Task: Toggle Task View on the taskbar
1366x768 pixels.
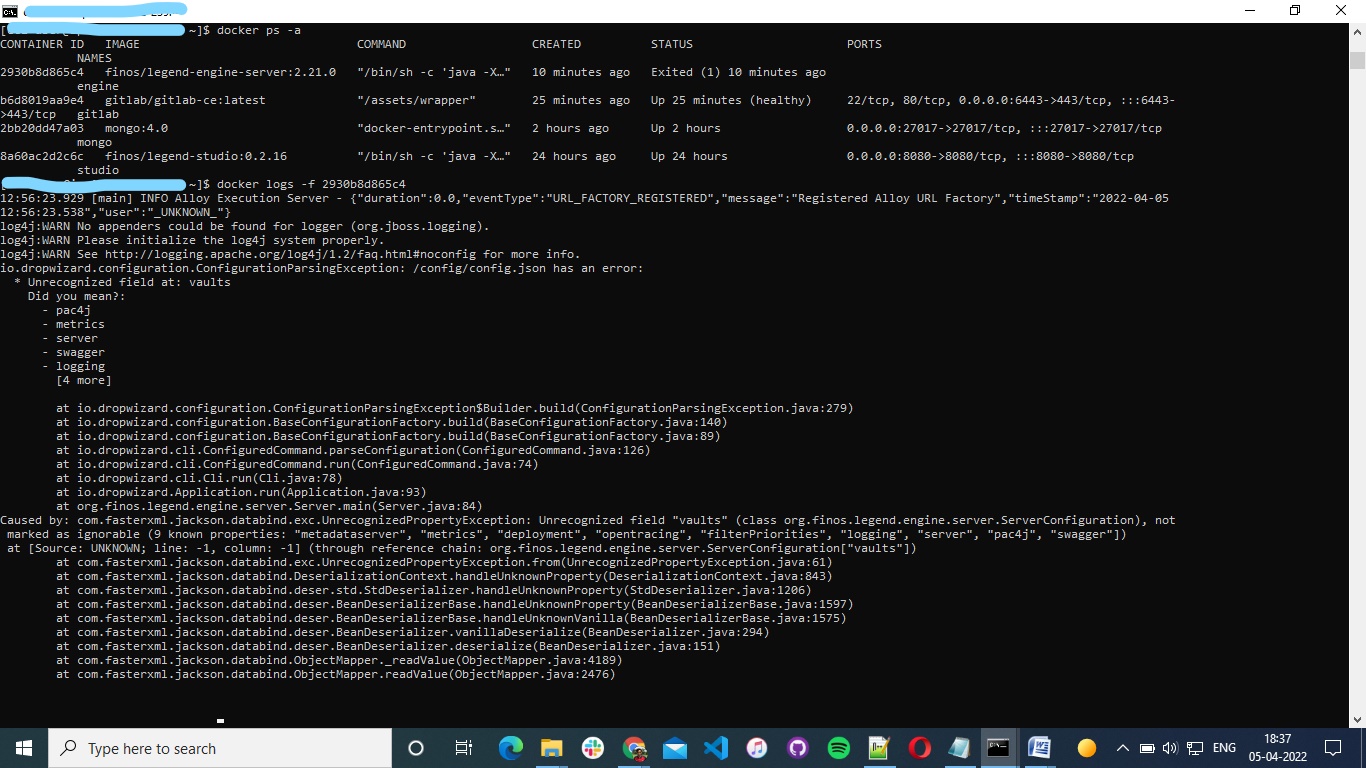Action: click(x=463, y=747)
